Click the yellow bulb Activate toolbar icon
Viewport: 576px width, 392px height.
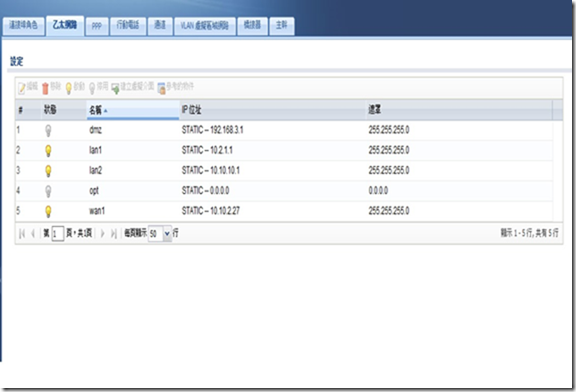pos(68,88)
